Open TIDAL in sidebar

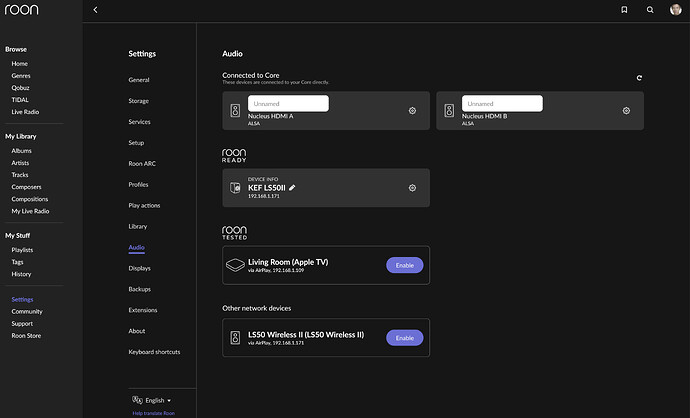click(x=20, y=100)
